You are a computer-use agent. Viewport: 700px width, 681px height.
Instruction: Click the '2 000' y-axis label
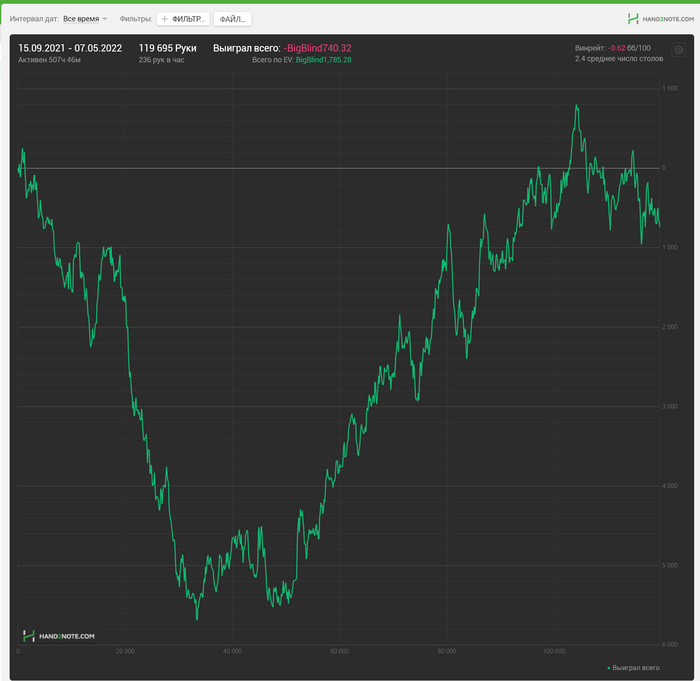[670, 327]
